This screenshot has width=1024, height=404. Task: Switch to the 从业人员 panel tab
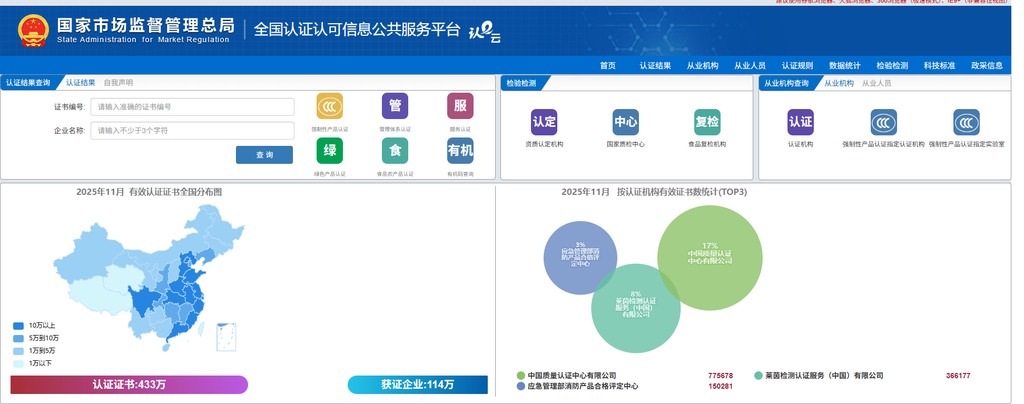[876, 83]
